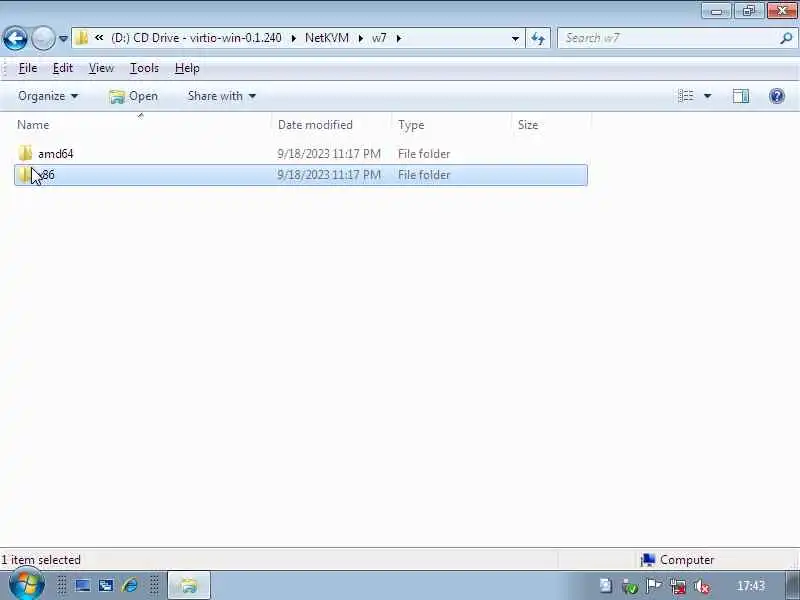This screenshot has width=800, height=600.
Task: Click the document tray icon
Action: (606, 586)
